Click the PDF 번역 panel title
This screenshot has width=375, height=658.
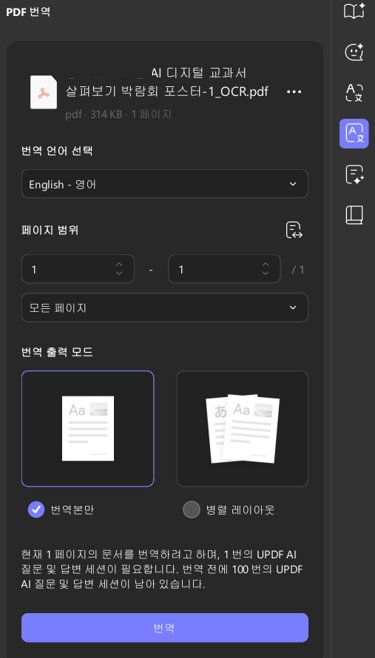[28, 11]
